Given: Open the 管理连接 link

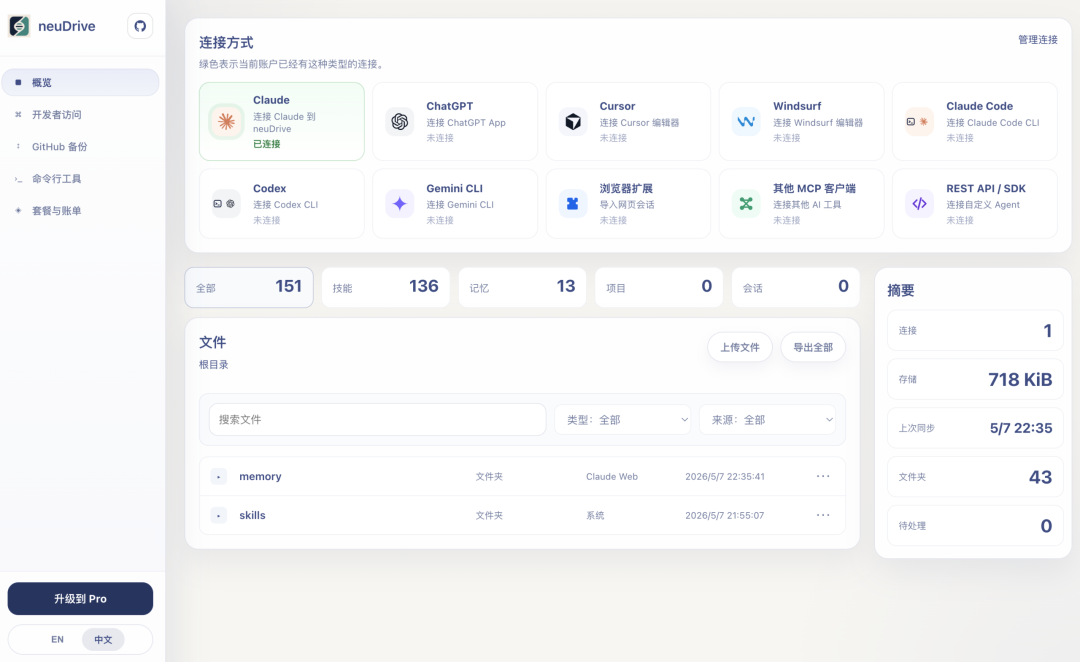Looking at the screenshot, I should point(1037,40).
